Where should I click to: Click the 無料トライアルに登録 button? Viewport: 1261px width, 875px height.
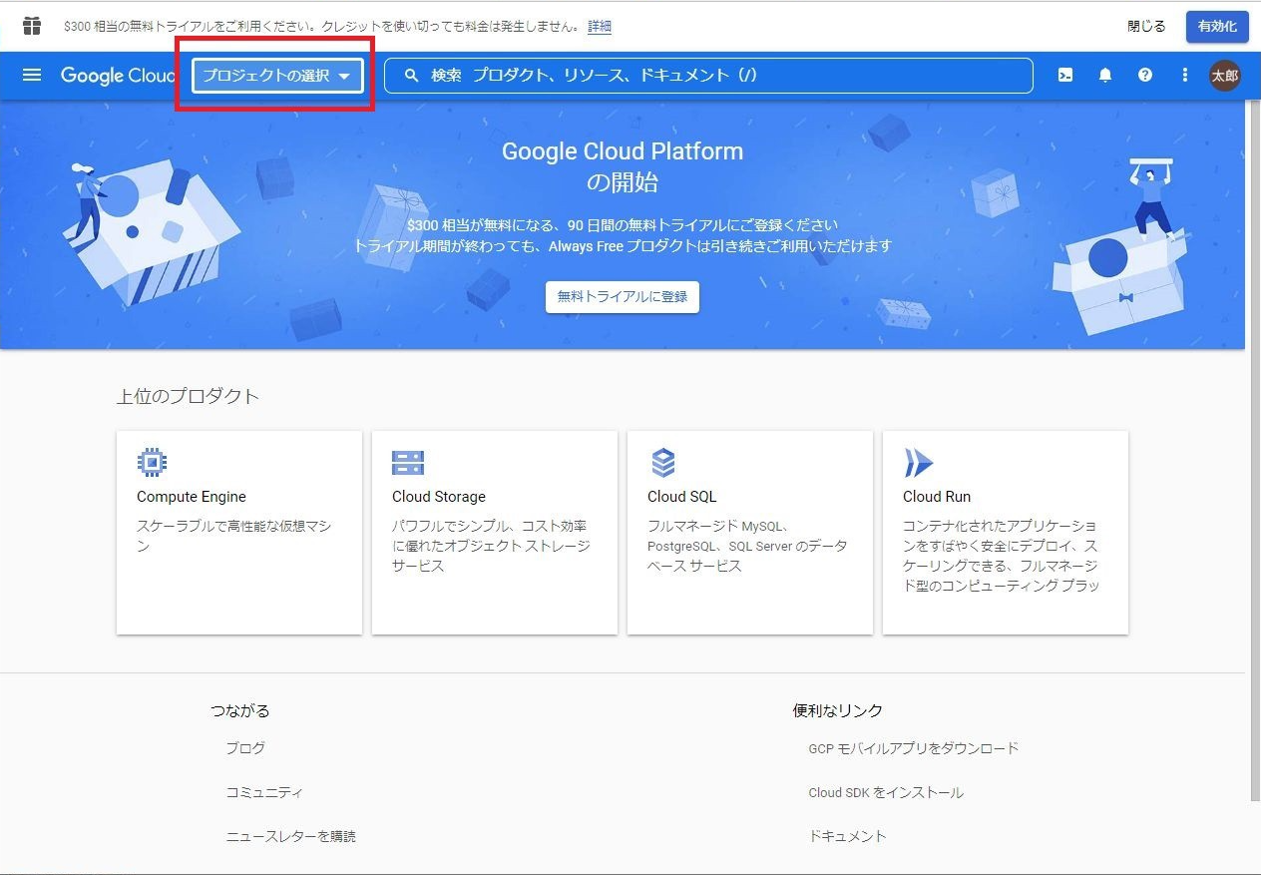pos(622,297)
